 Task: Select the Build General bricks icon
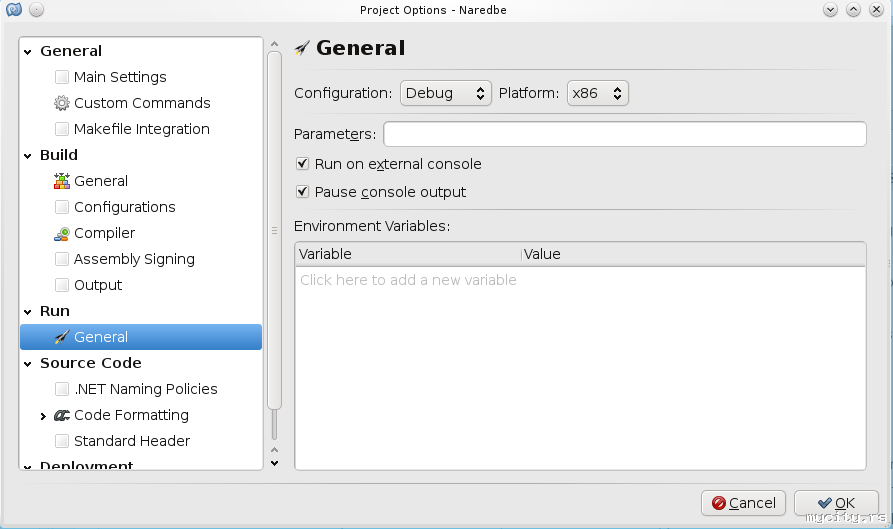click(x=62, y=181)
